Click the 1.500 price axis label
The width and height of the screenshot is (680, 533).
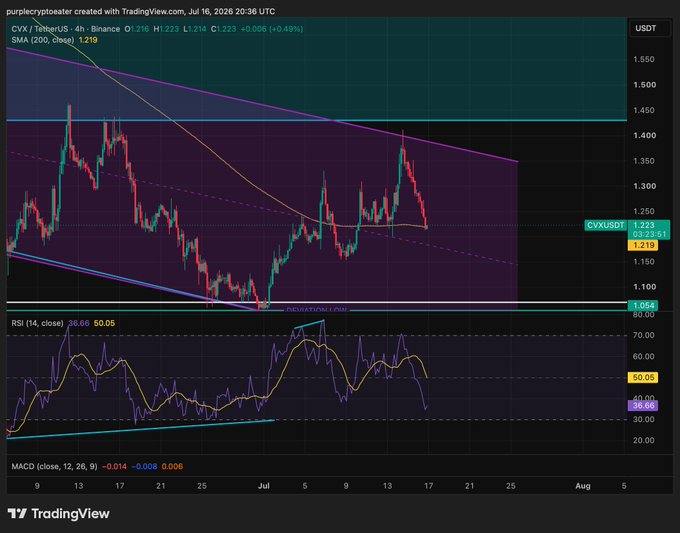(x=644, y=85)
